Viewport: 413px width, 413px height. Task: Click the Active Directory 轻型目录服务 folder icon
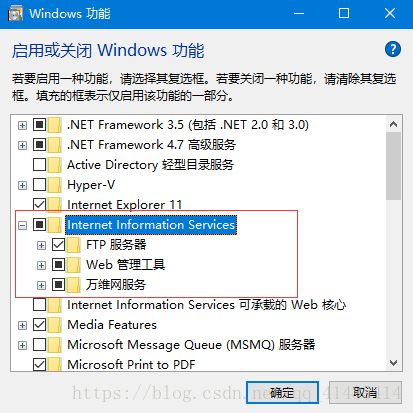point(54,165)
